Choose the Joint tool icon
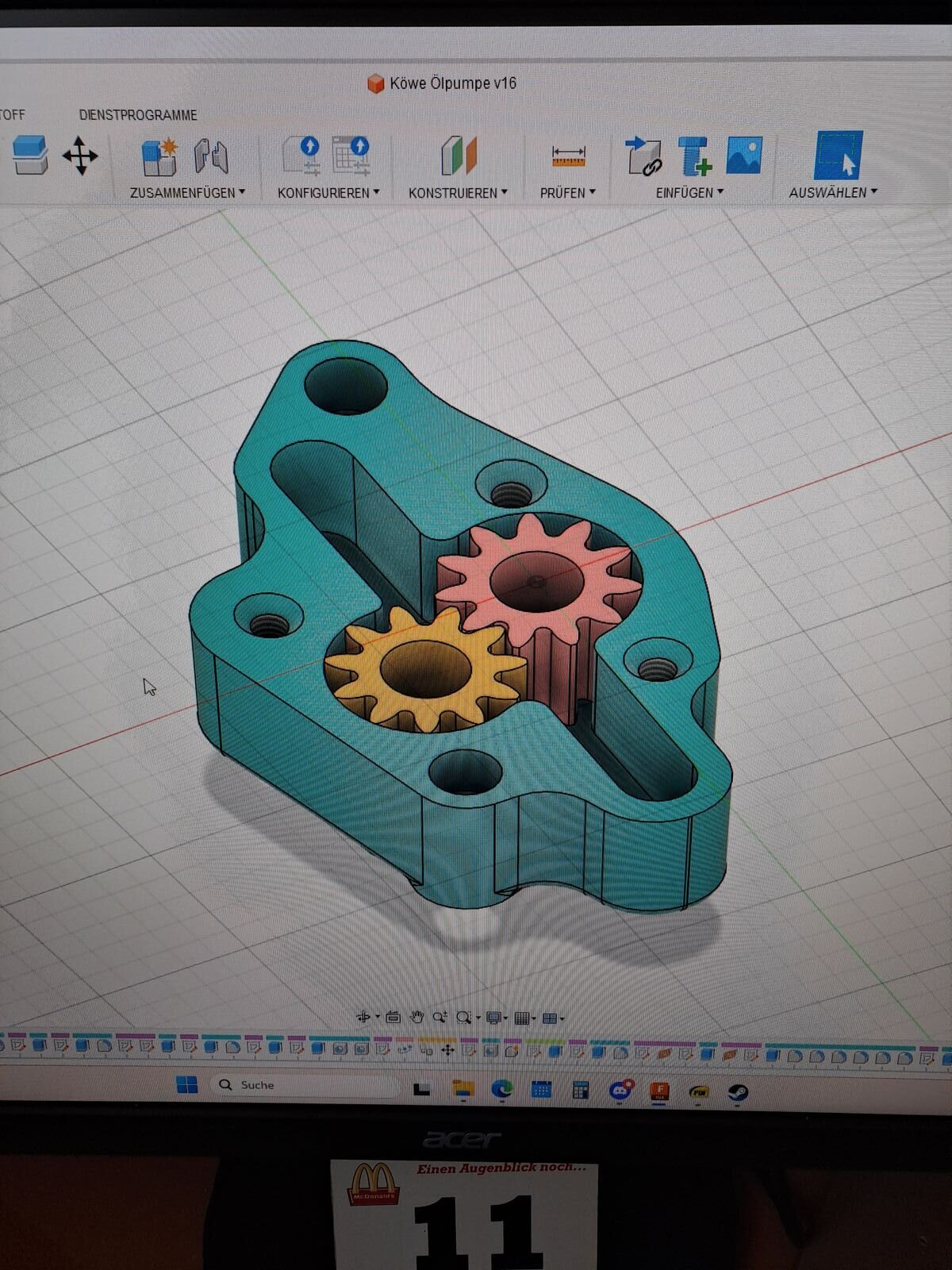Viewport: 952px width, 1270px height. click(212, 156)
